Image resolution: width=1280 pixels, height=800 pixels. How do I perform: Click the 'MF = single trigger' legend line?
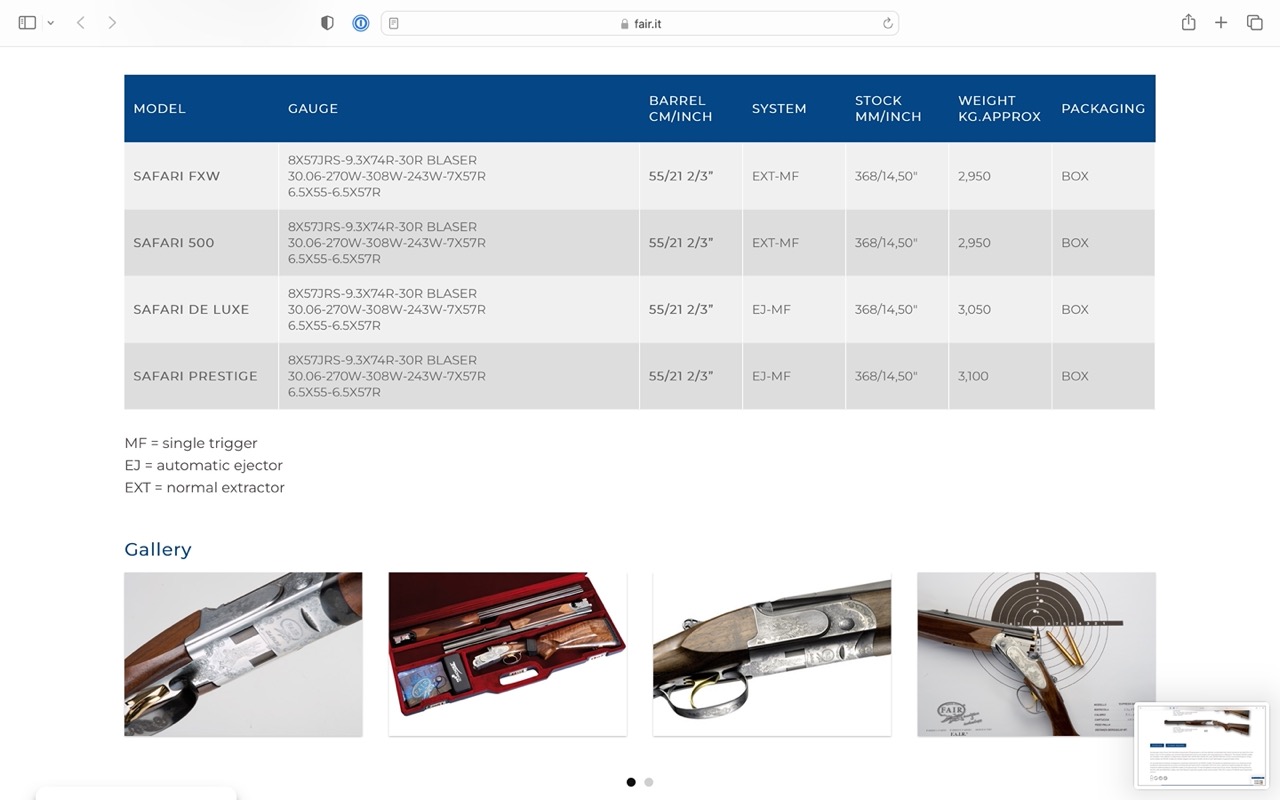coord(191,443)
